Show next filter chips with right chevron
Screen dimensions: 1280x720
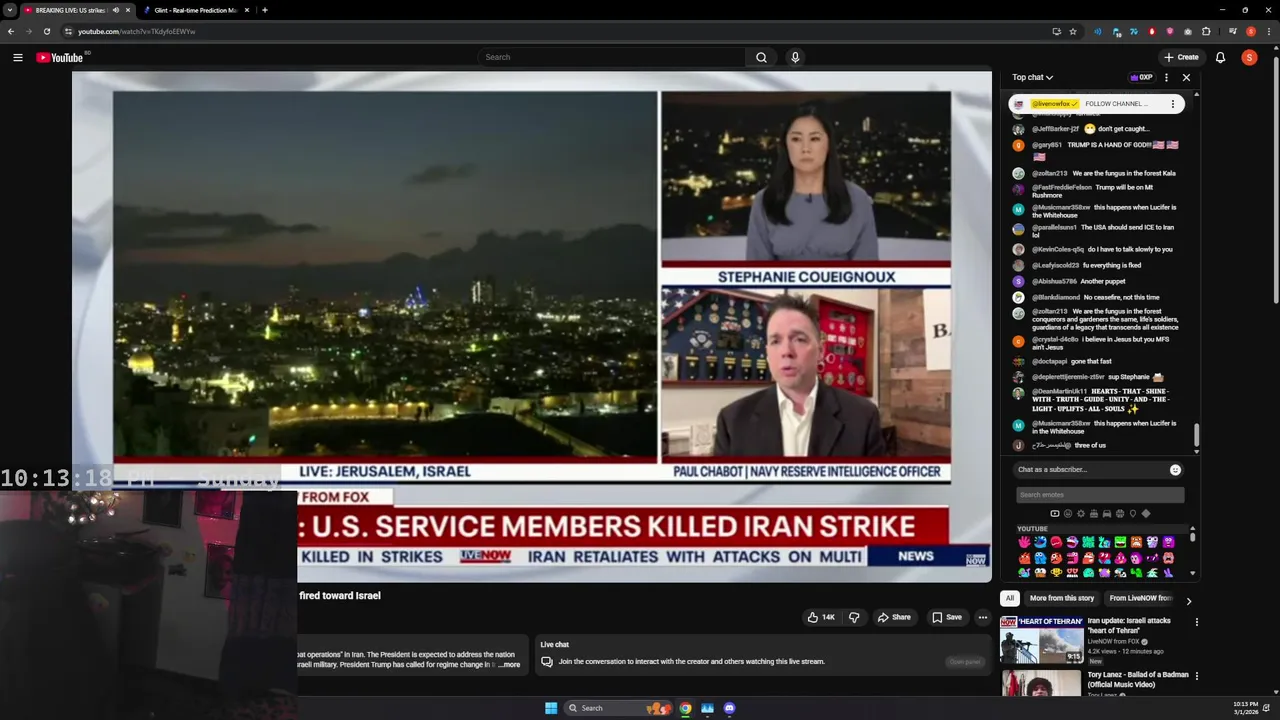point(1188,601)
